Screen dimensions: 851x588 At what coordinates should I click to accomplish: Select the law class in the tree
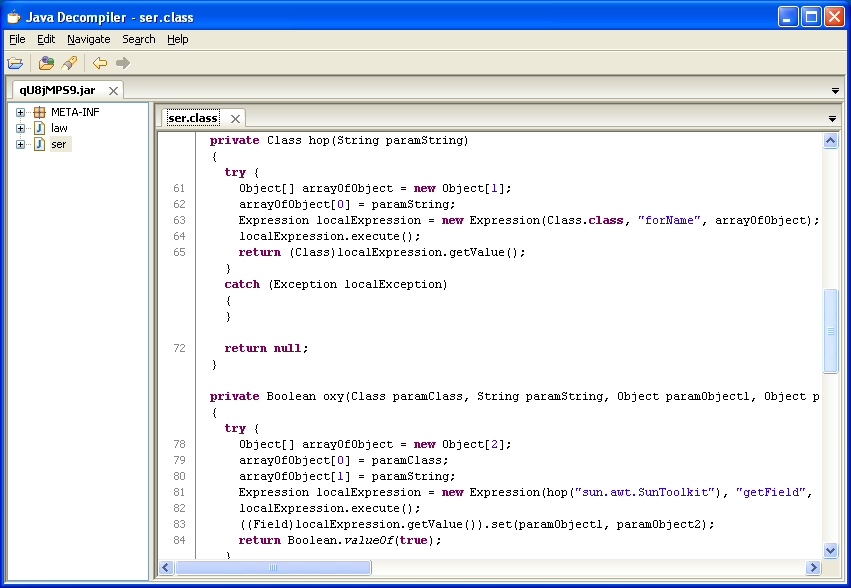click(x=59, y=128)
